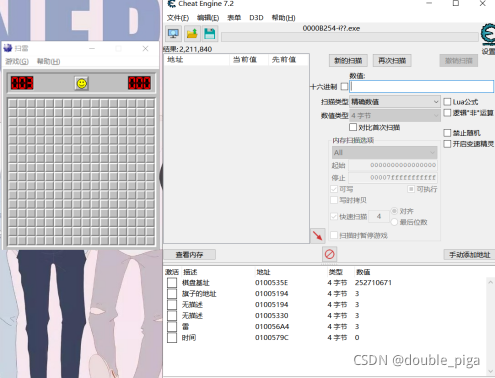Enable the 开启变速精灵 checkbox

coord(447,144)
